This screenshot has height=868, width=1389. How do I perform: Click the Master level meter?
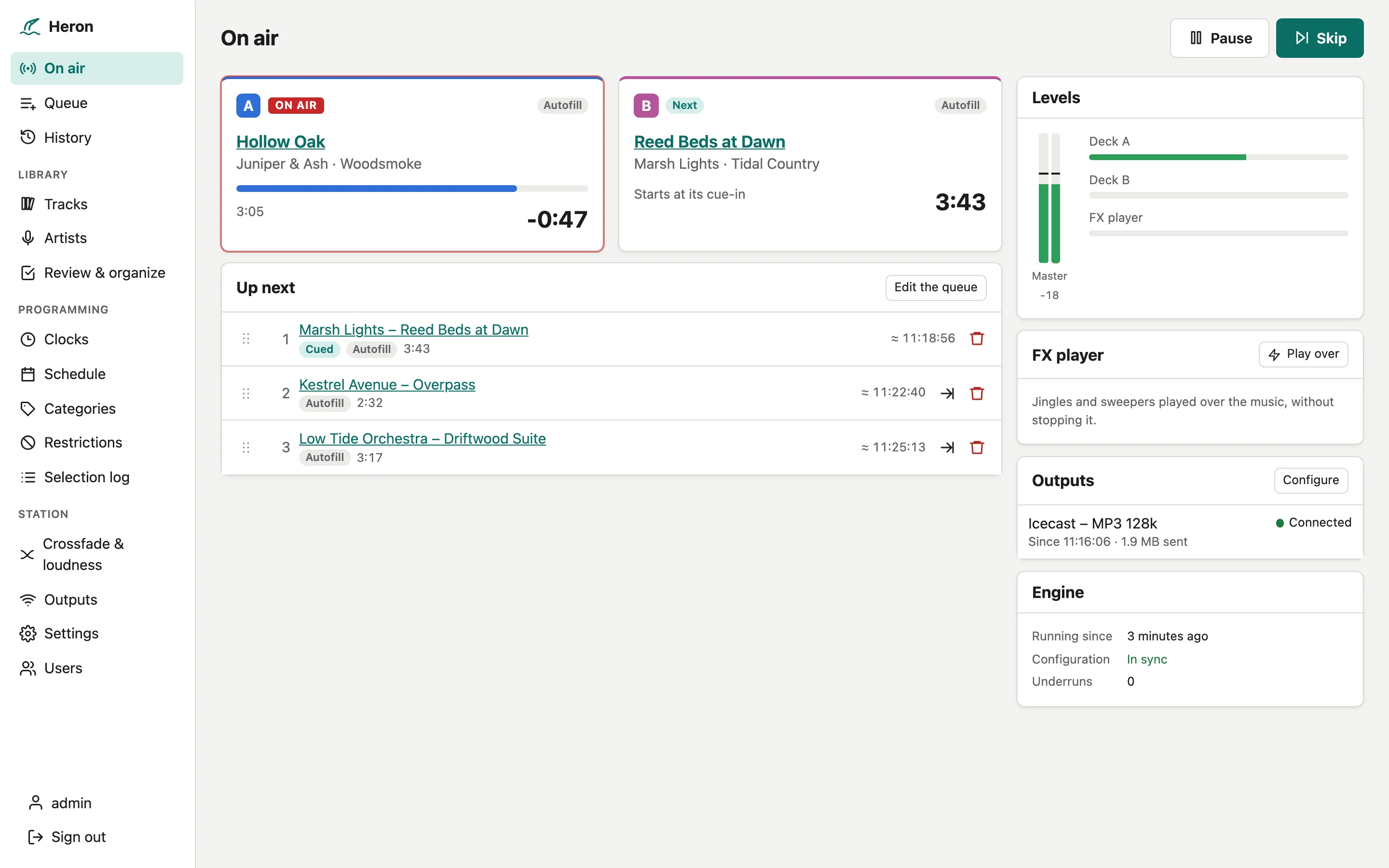tap(1049, 198)
